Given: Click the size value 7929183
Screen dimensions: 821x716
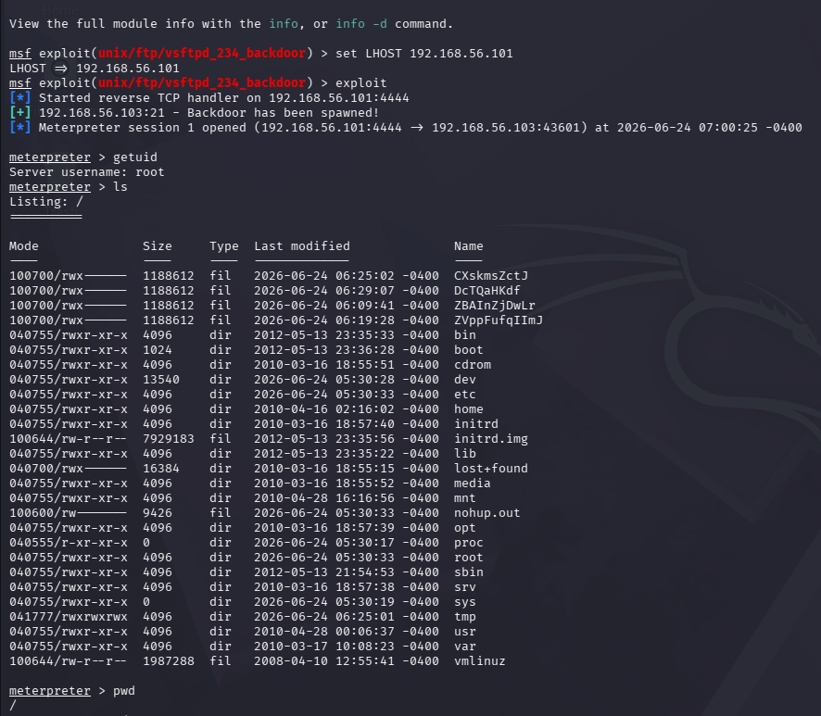Looking at the screenshot, I should (x=168, y=439).
